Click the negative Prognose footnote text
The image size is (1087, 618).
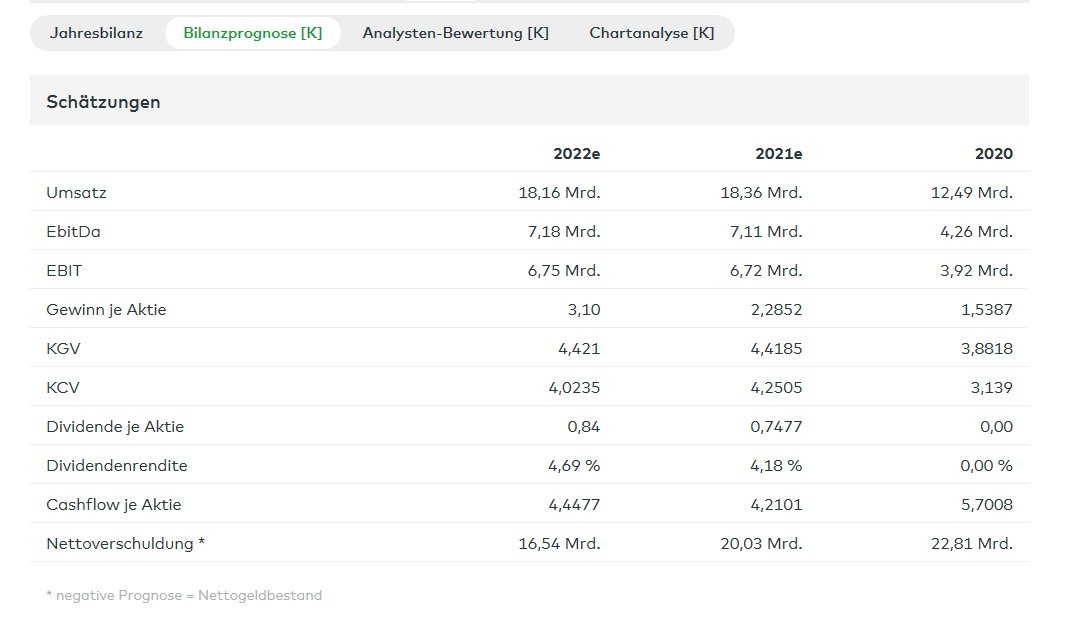pos(184,596)
